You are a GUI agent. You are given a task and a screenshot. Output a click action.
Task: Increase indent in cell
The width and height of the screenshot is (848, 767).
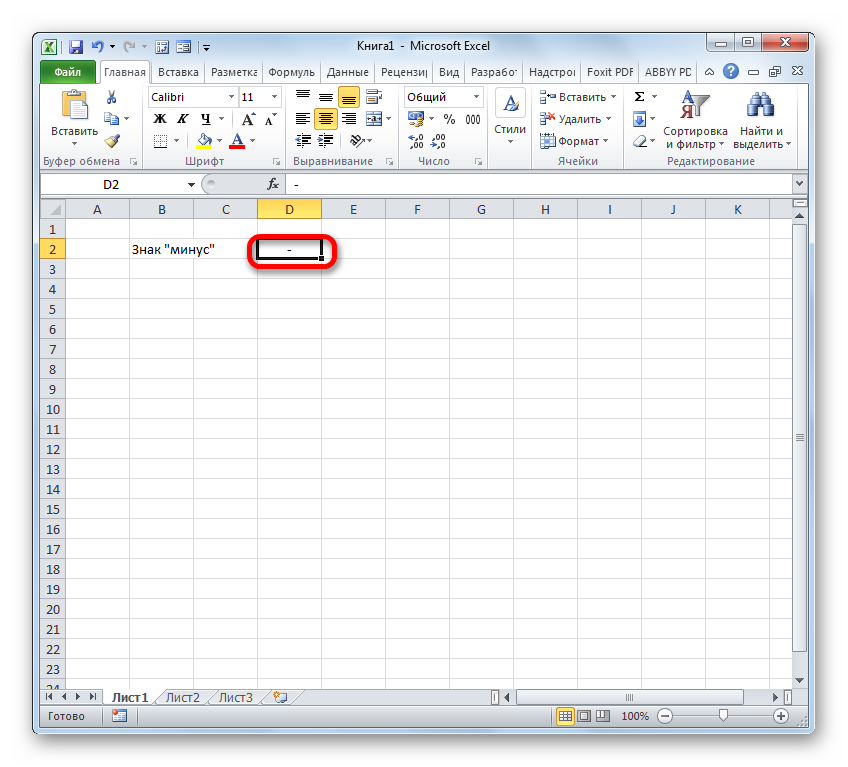(x=326, y=141)
